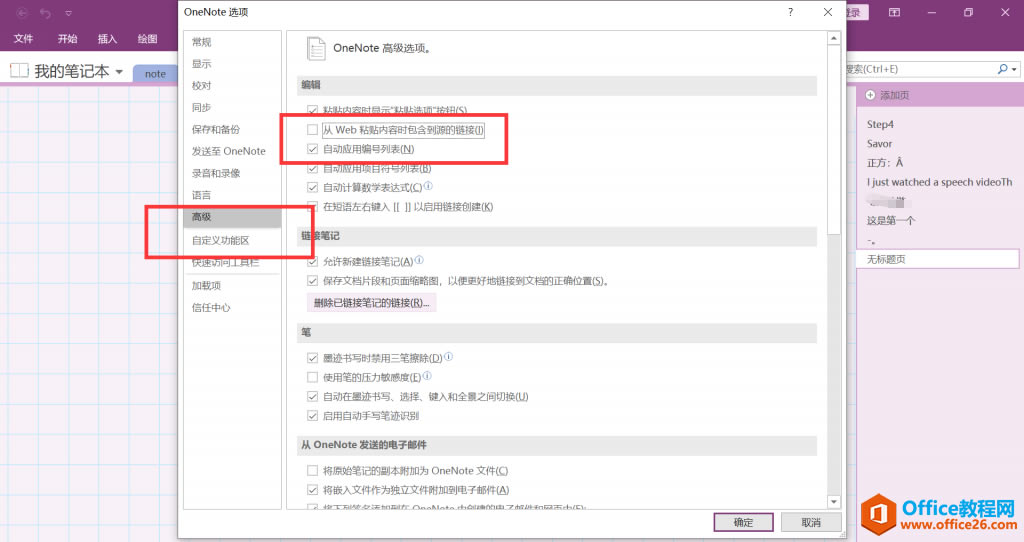
Task: Expand the 我的笔记本 notebook dropdown arrow
Action: pos(120,71)
